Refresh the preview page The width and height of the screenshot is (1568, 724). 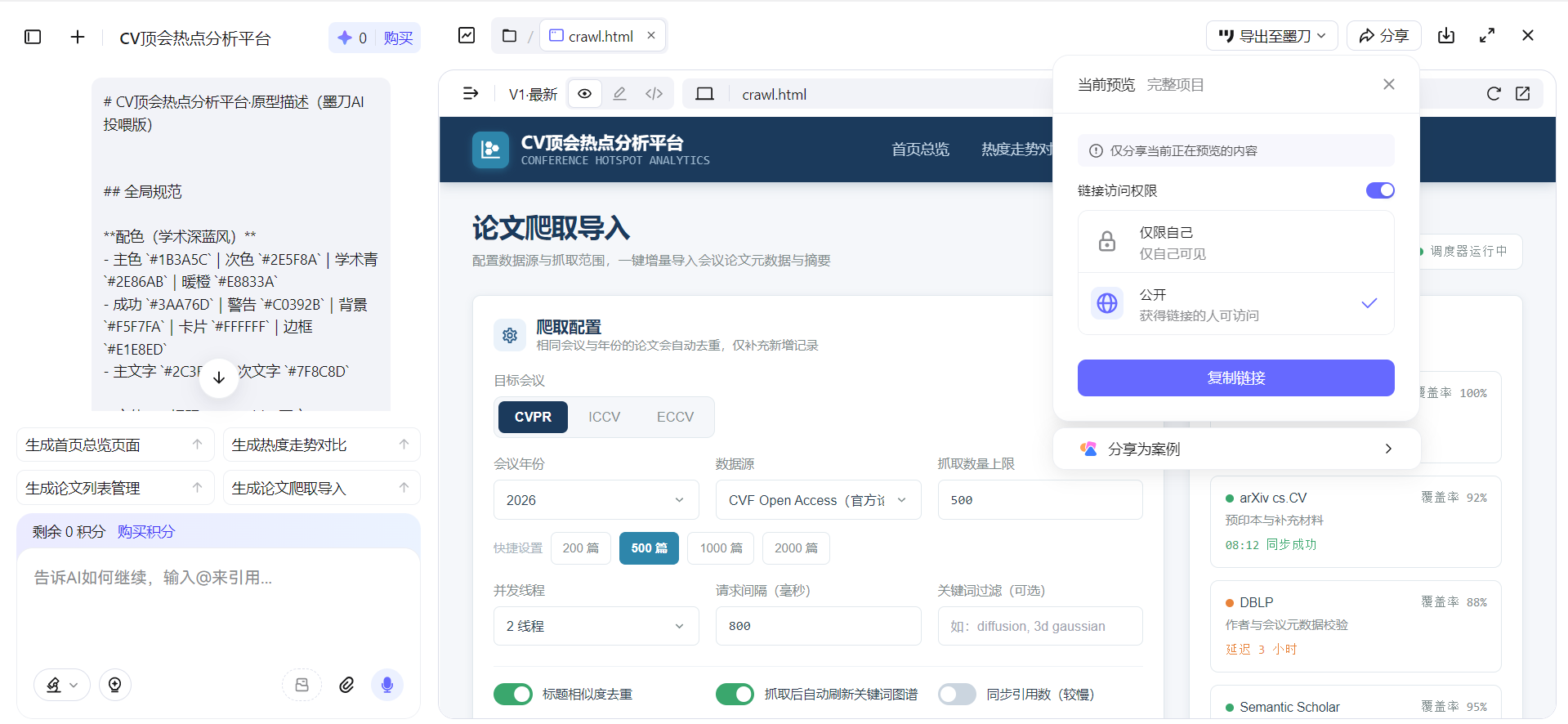[1494, 94]
